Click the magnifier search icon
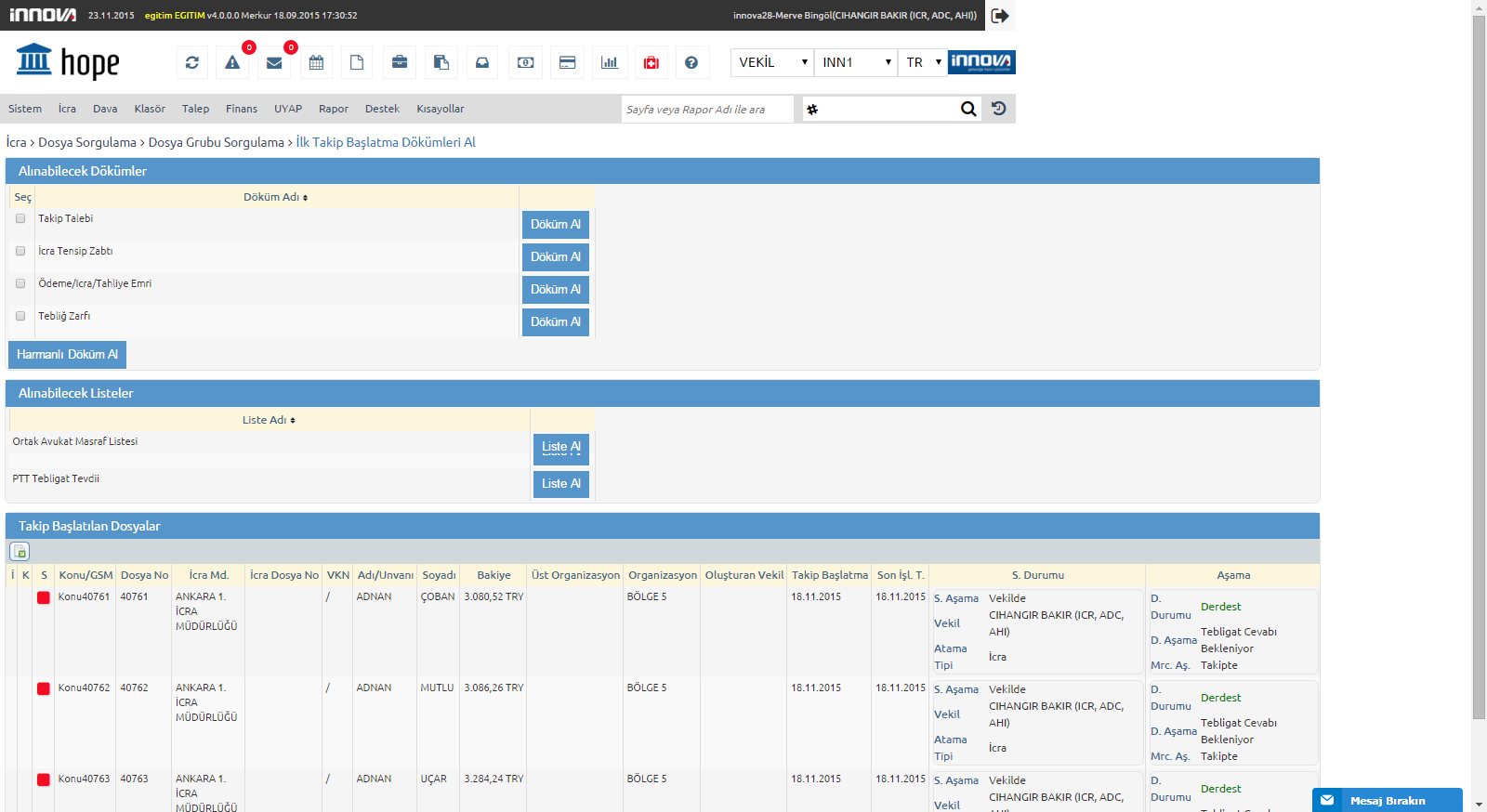The width and height of the screenshot is (1487, 812). pyautogui.click(x=968, y=109)
